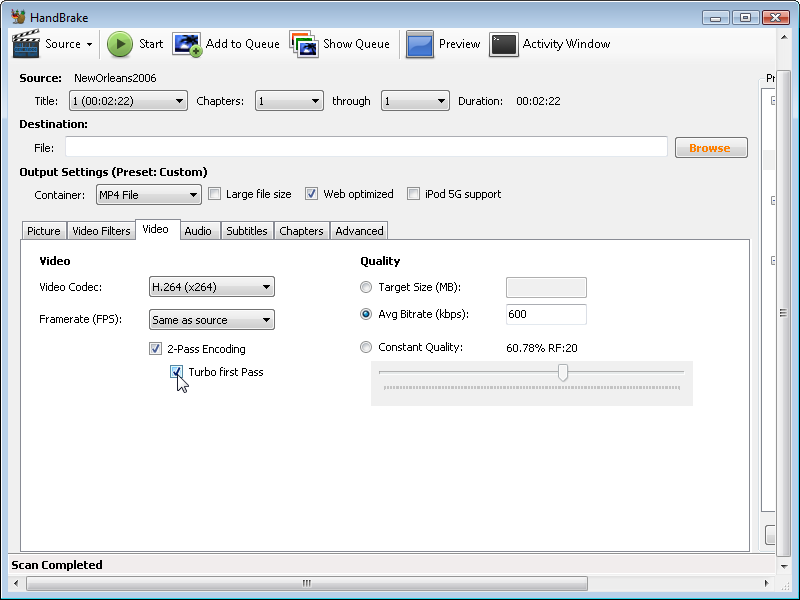800x600 pixels.
Task: Select the Constant Quality radio button
Action: [366, 347]
